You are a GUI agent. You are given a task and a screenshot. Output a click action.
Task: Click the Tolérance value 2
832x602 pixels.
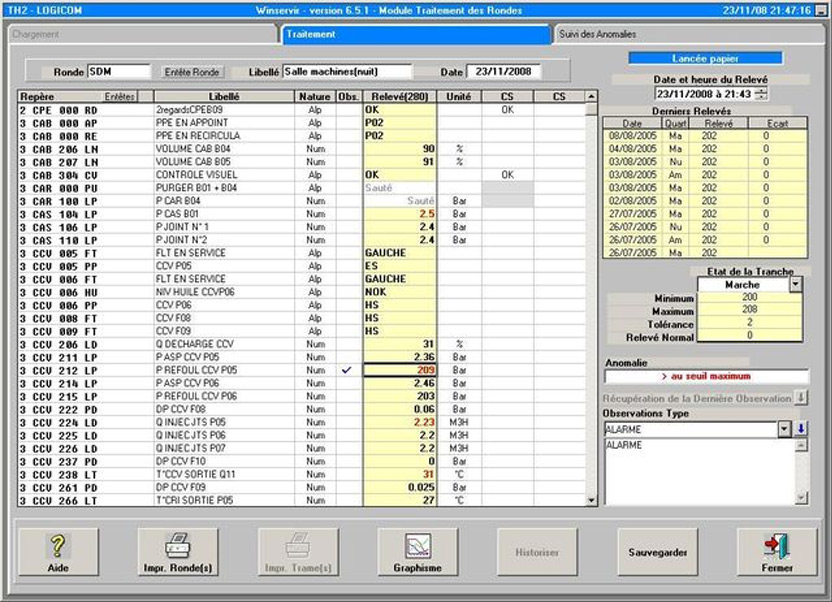tap(749, 323)
